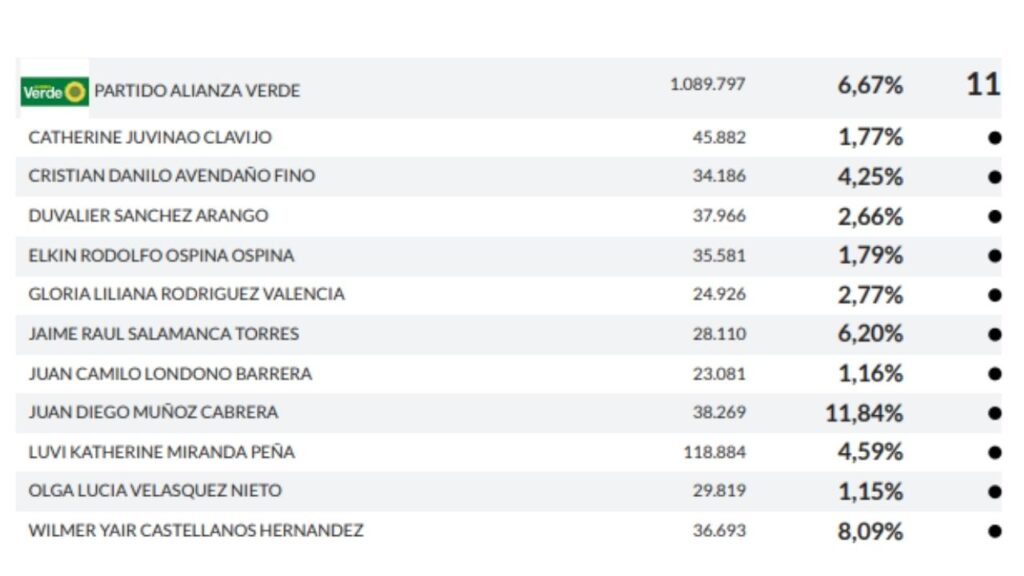Click the dot in Juan Diego Muñoz's row
Screen dimensions: 1024x576
point(994,413)
